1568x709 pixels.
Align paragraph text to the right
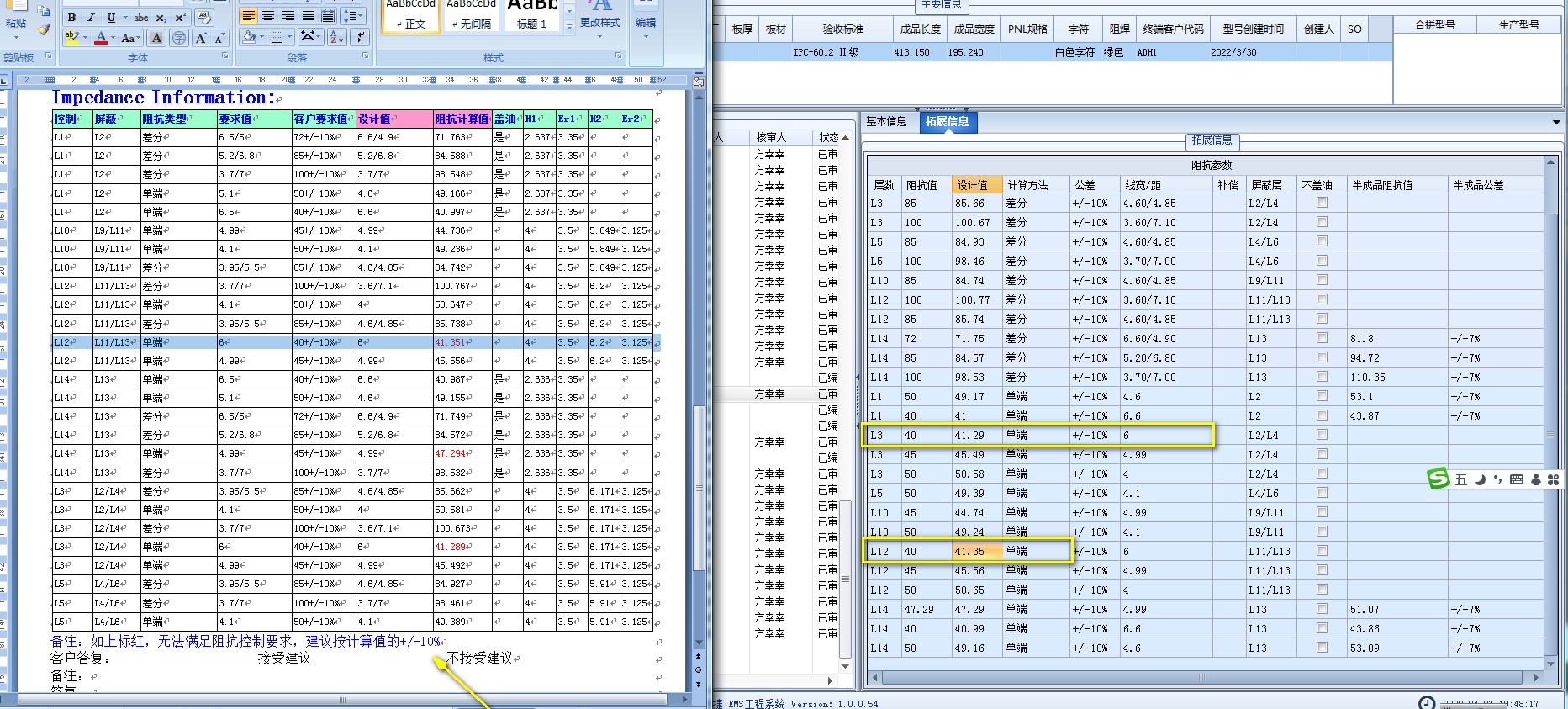pos(288,16)
